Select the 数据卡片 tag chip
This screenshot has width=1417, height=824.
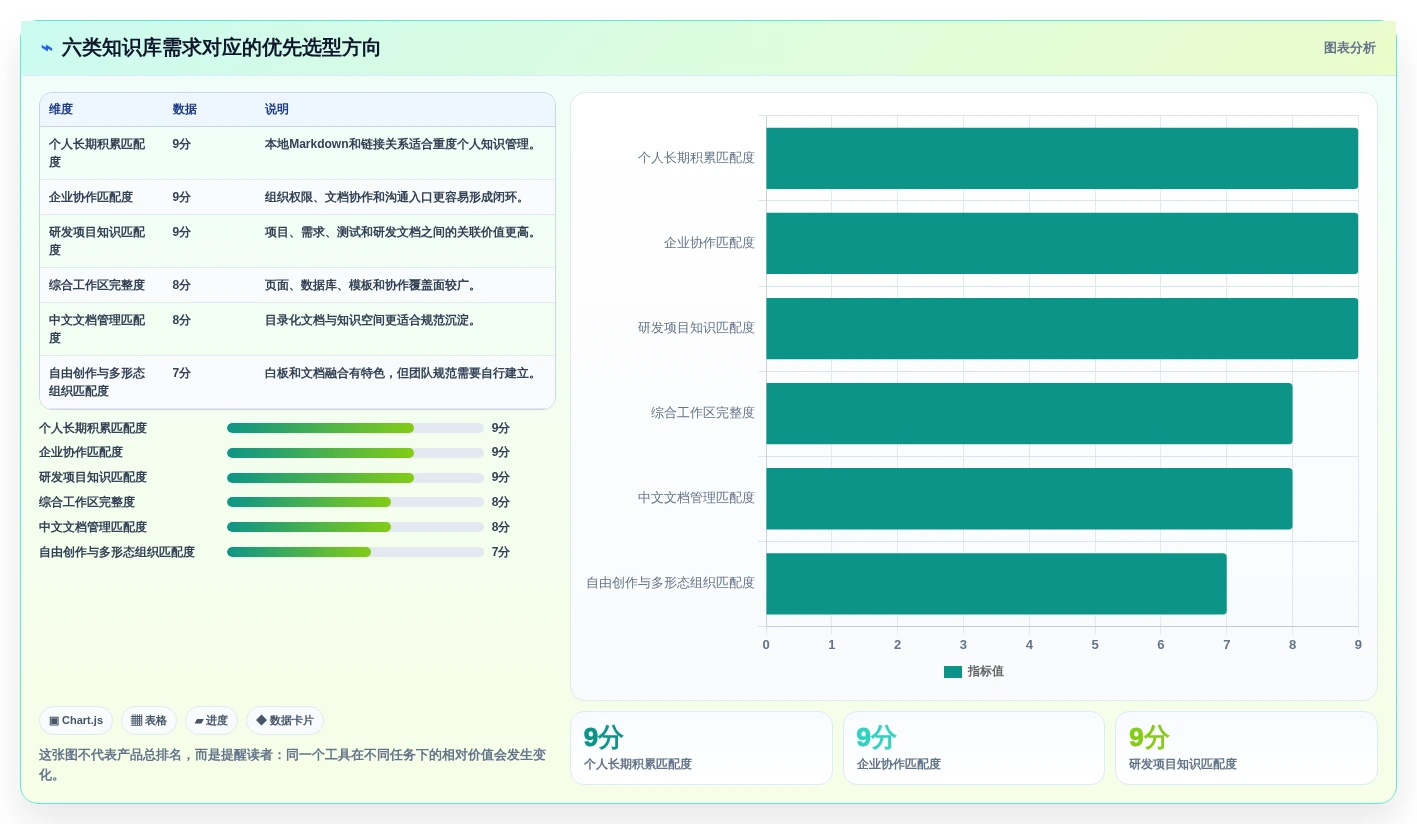point(285,720)
